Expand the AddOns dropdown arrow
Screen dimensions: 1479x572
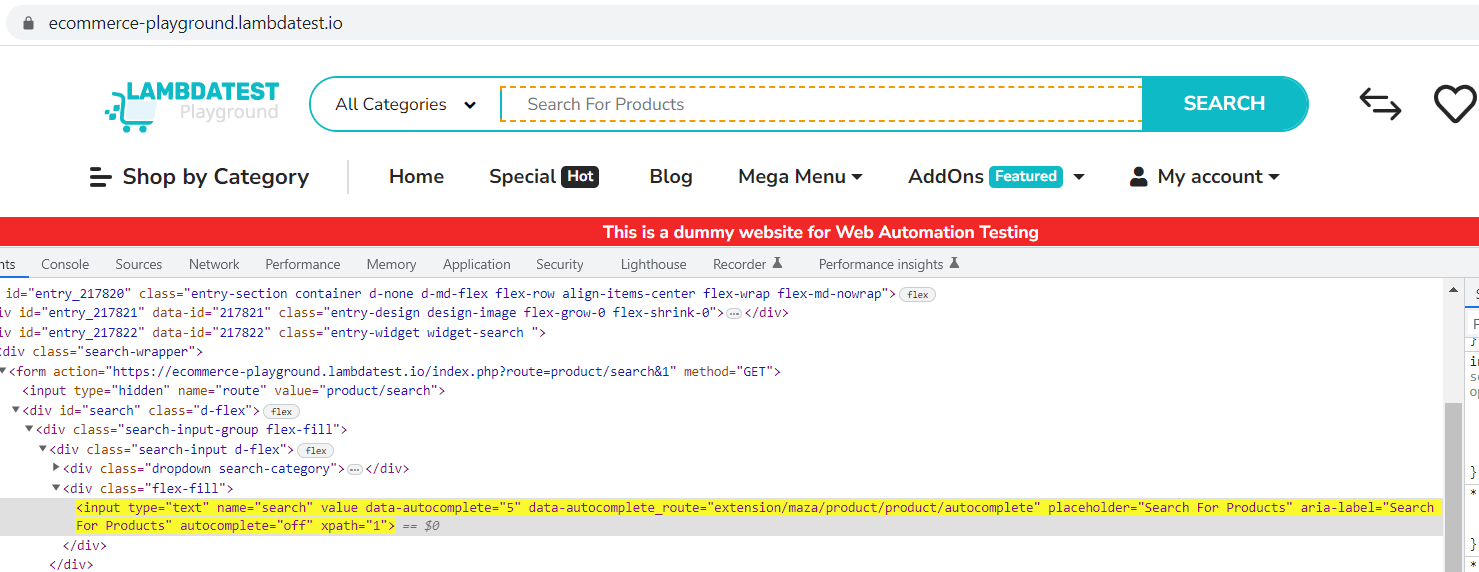1079,177
